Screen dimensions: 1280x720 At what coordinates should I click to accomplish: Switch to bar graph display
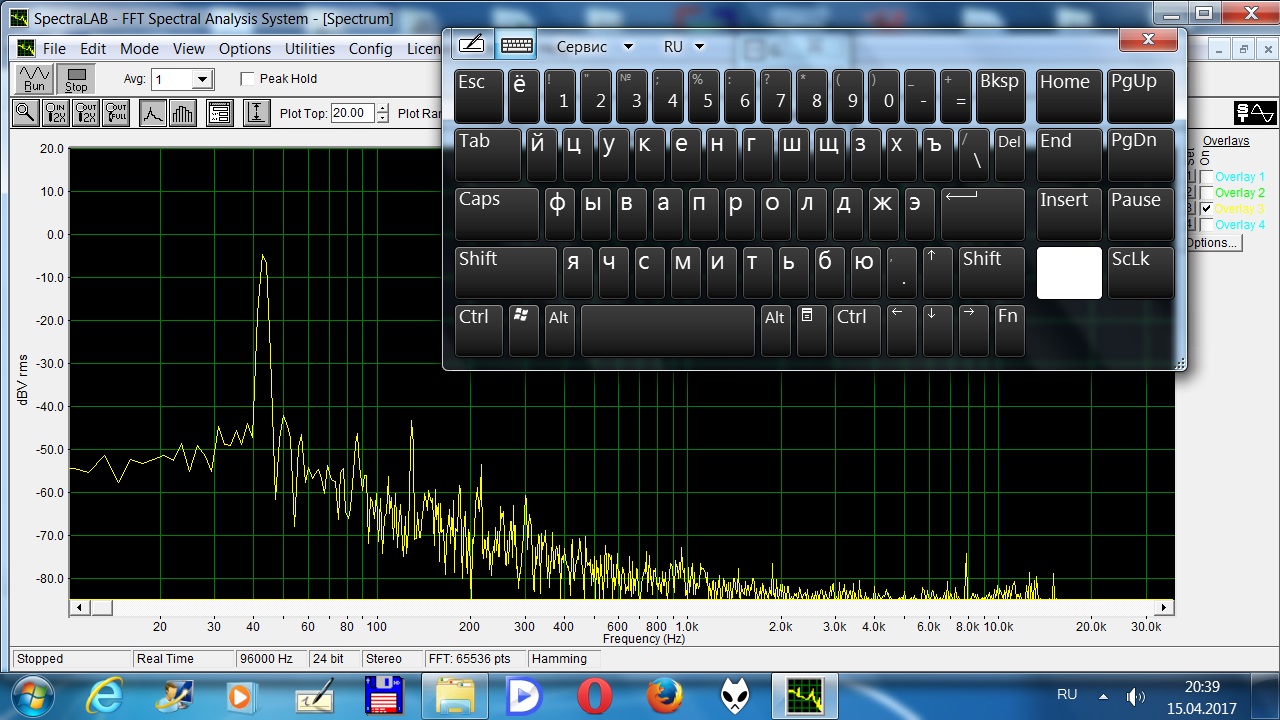(x=182, y=113)
